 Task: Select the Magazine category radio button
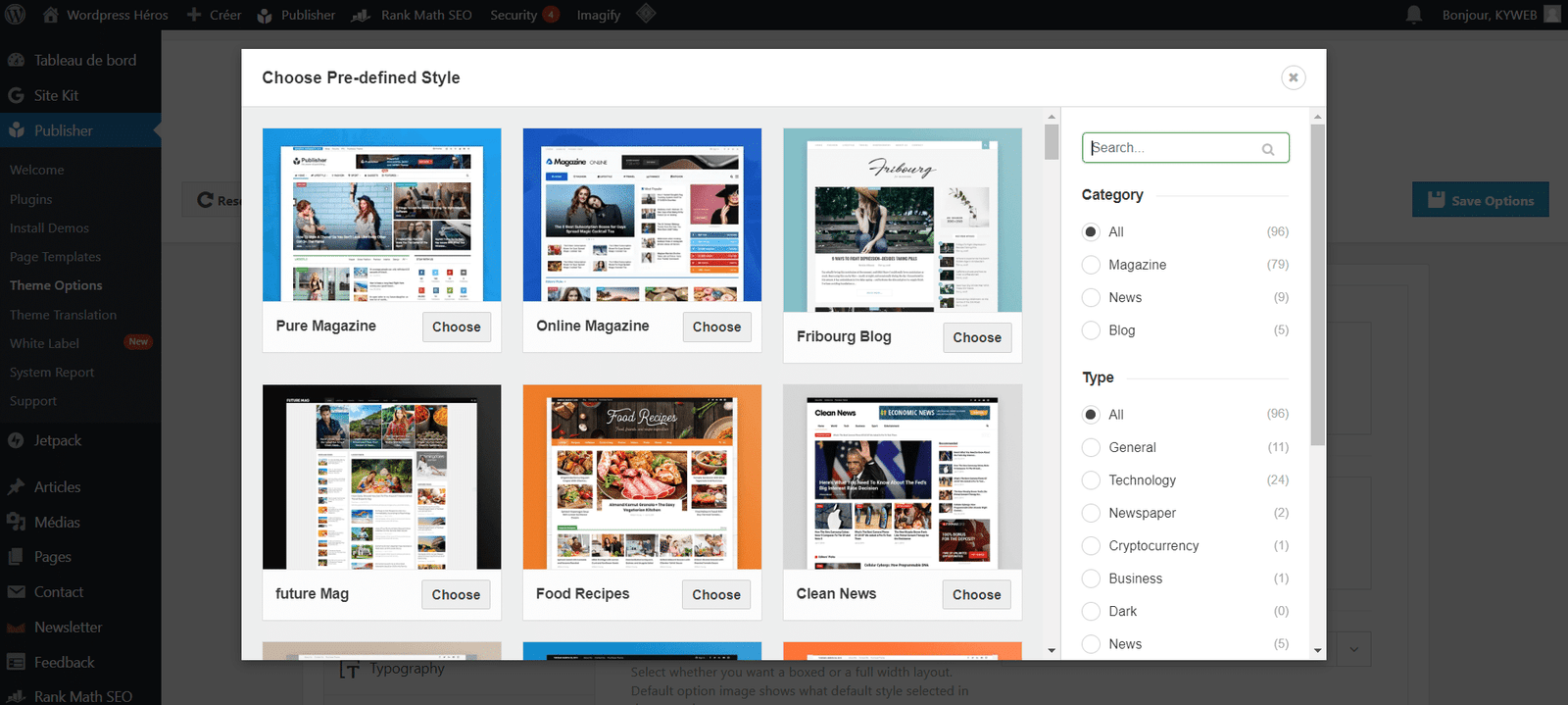point(1091,265)
